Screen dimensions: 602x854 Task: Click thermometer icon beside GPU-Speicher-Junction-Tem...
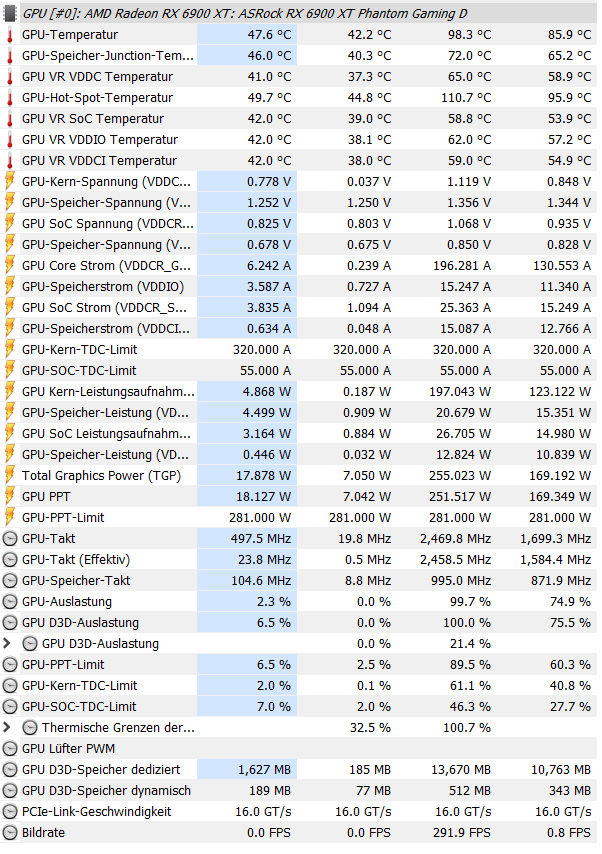click(10, 56)
